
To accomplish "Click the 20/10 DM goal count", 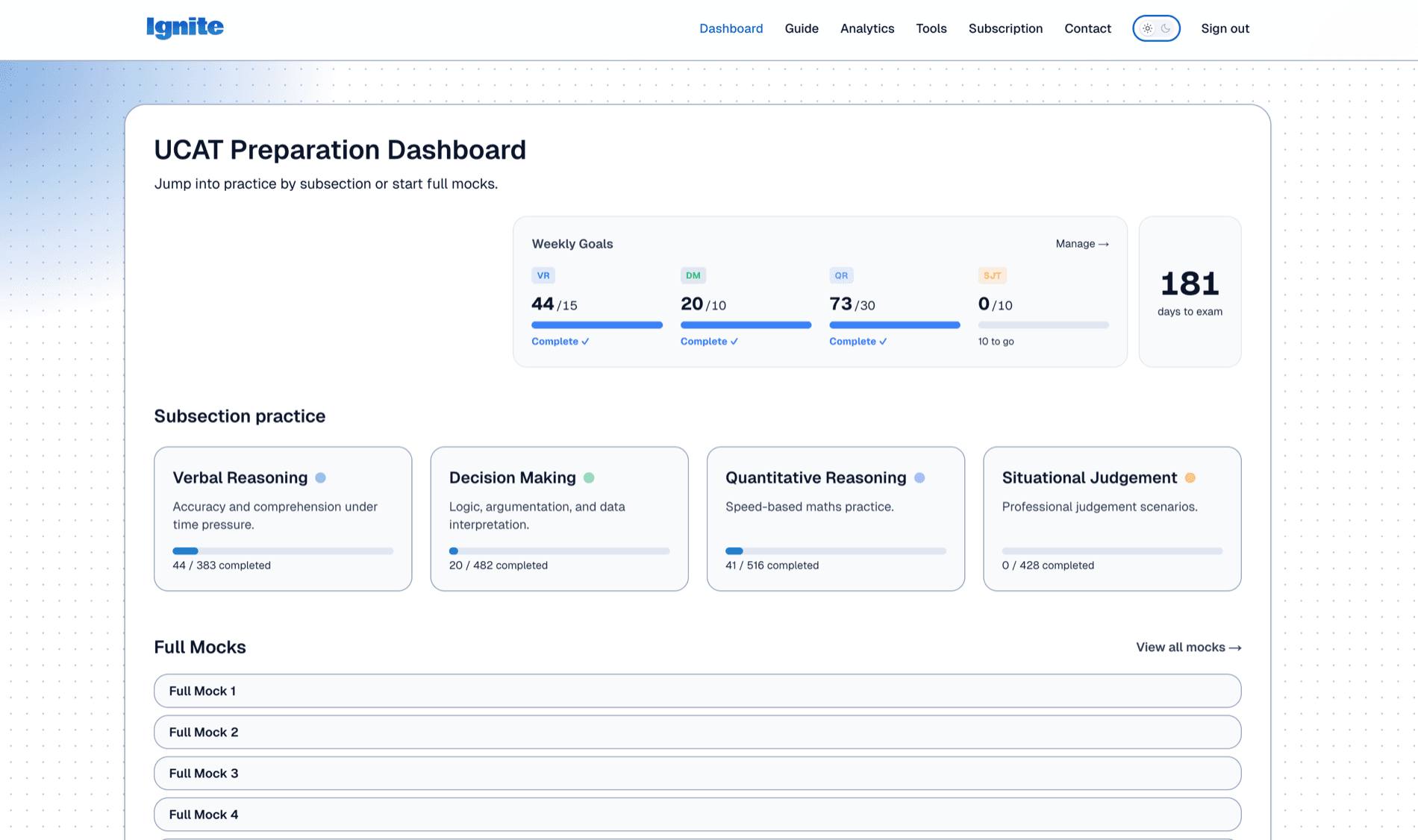I will (703, 304).
